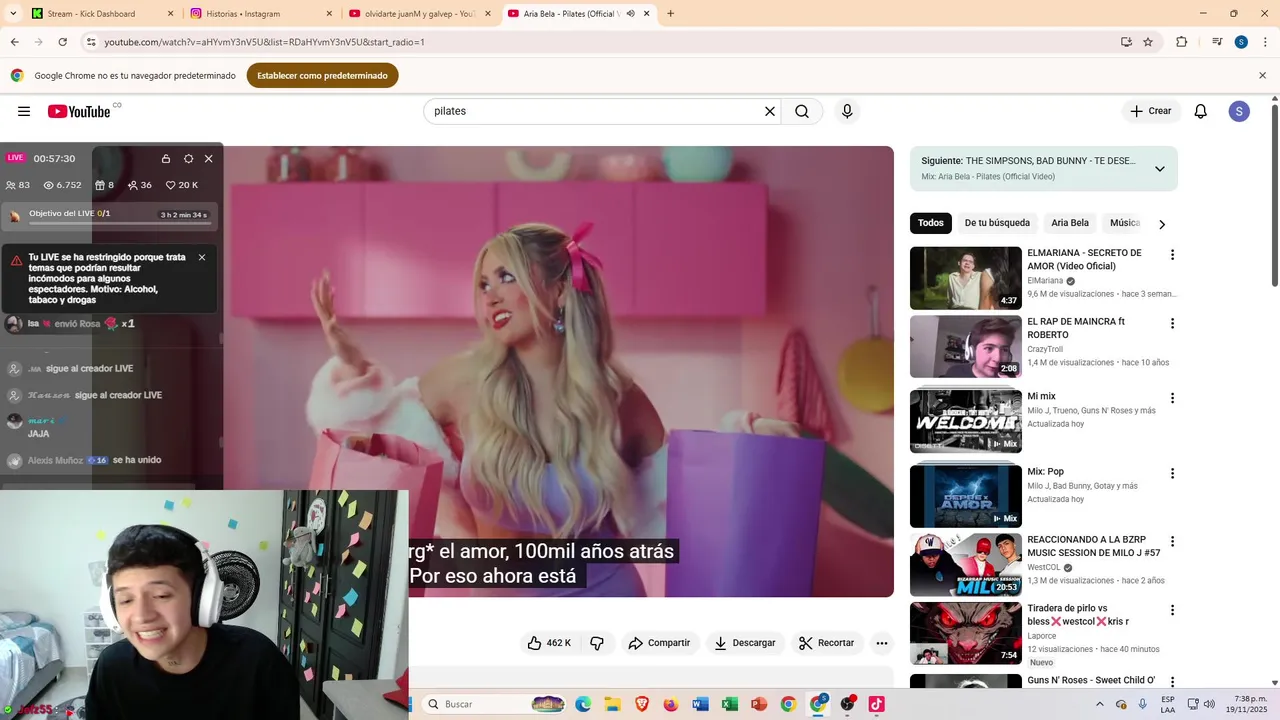Click the Crear button
The image size is (1280, 720).
1151,111
